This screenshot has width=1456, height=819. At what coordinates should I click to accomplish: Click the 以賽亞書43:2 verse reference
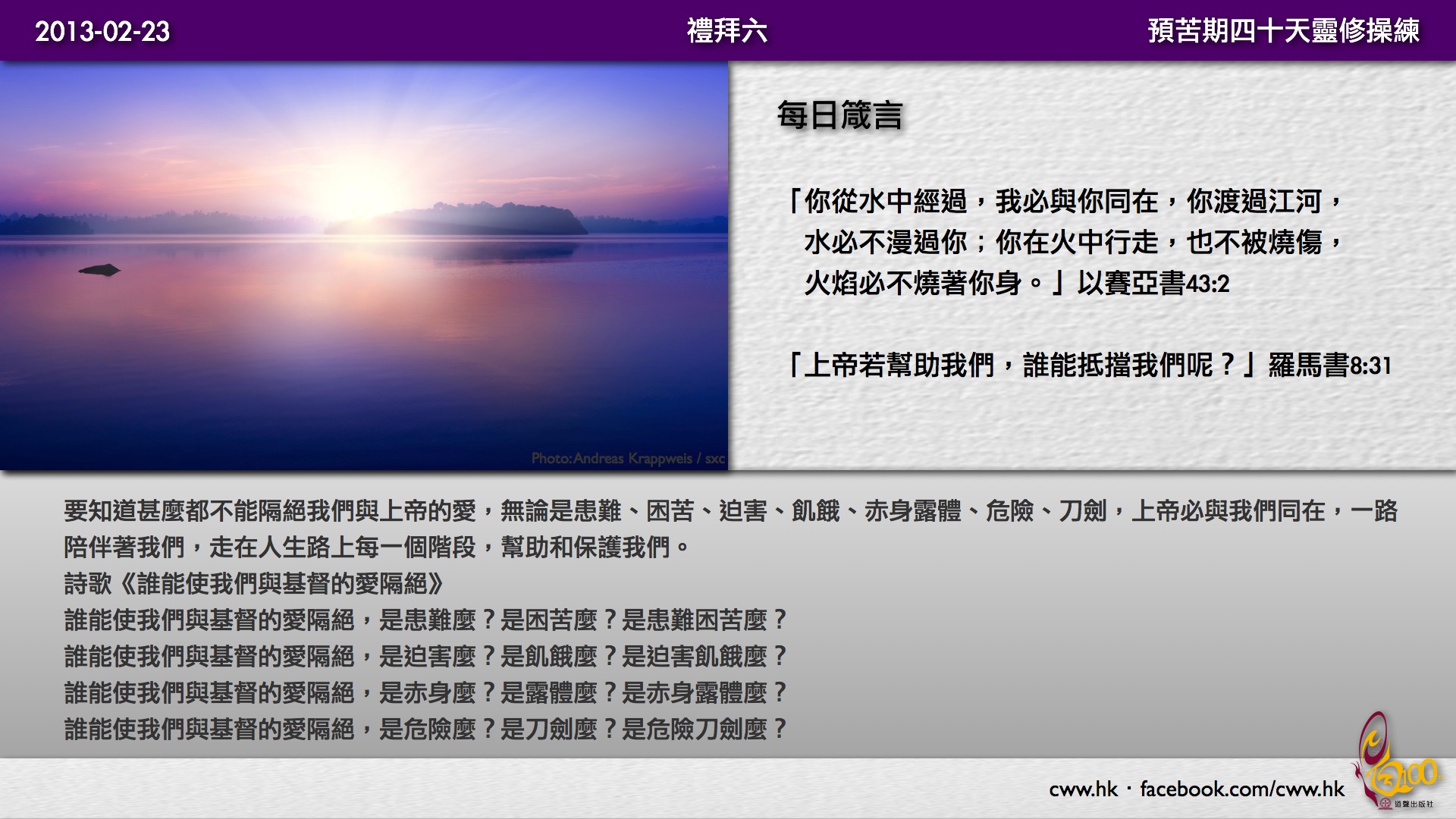click(x=1153, y=284)
